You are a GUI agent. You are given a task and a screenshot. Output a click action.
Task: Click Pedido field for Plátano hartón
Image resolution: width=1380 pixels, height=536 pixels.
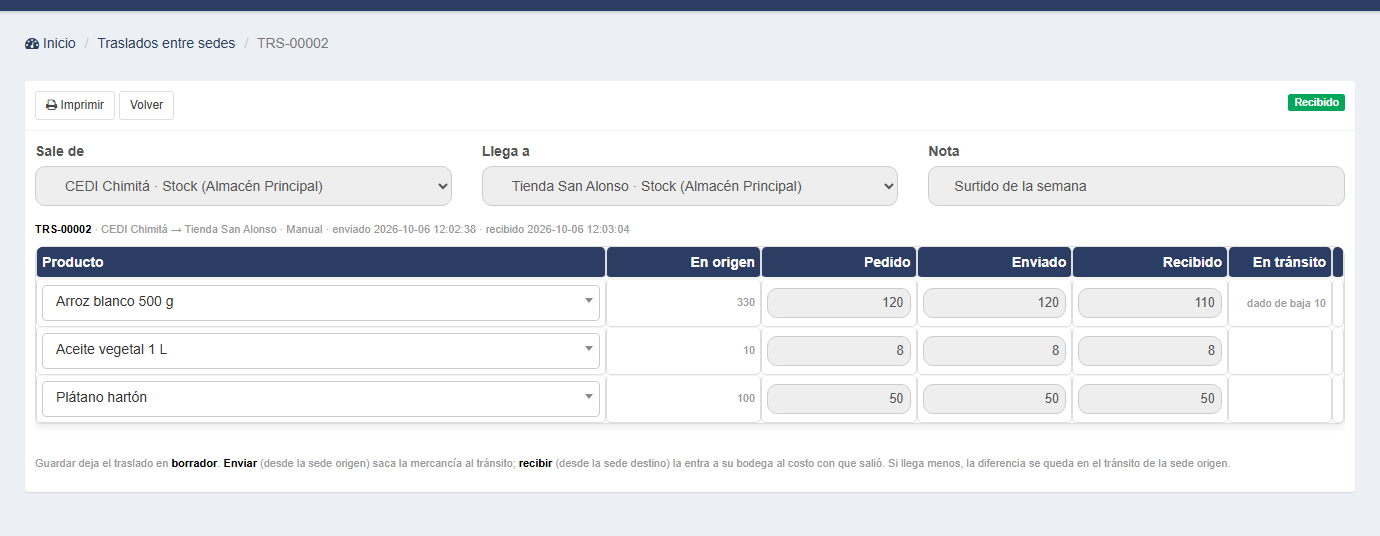click(839, 398)
